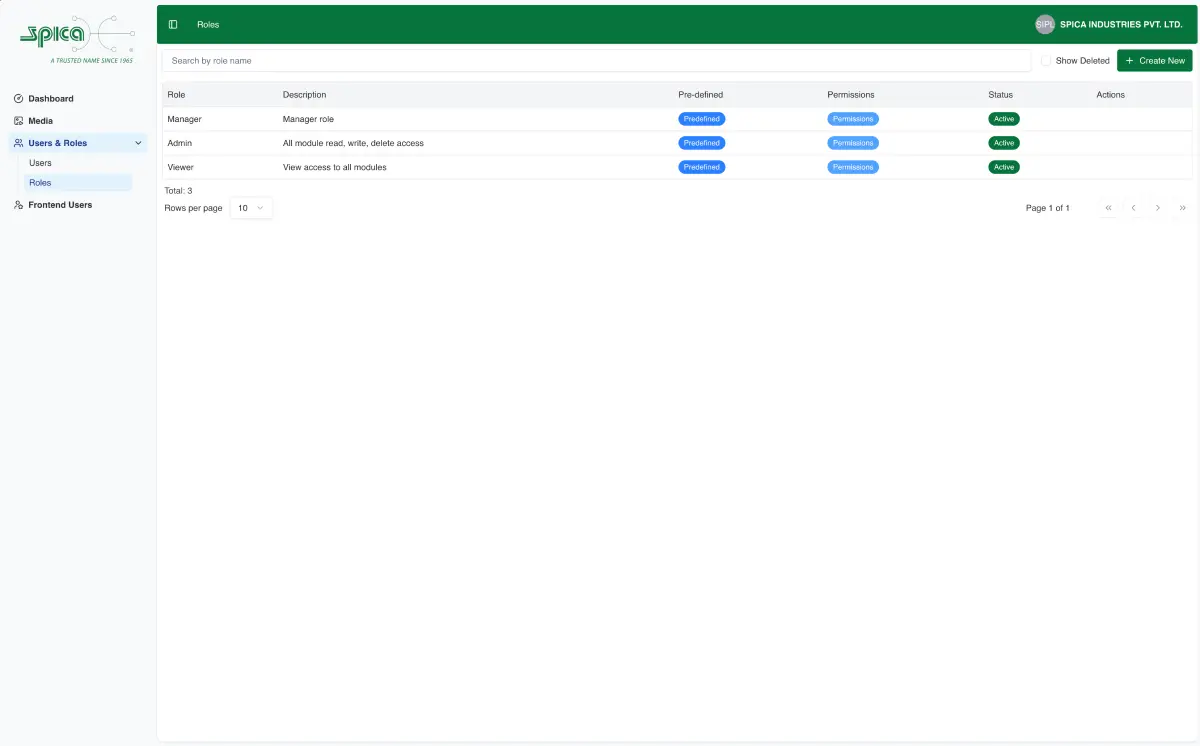This screenshot has height=746, width=1200.
Task: Navigate to the last page with double-right arrow
Action: pyautogui.click(x=1182, y=207)
